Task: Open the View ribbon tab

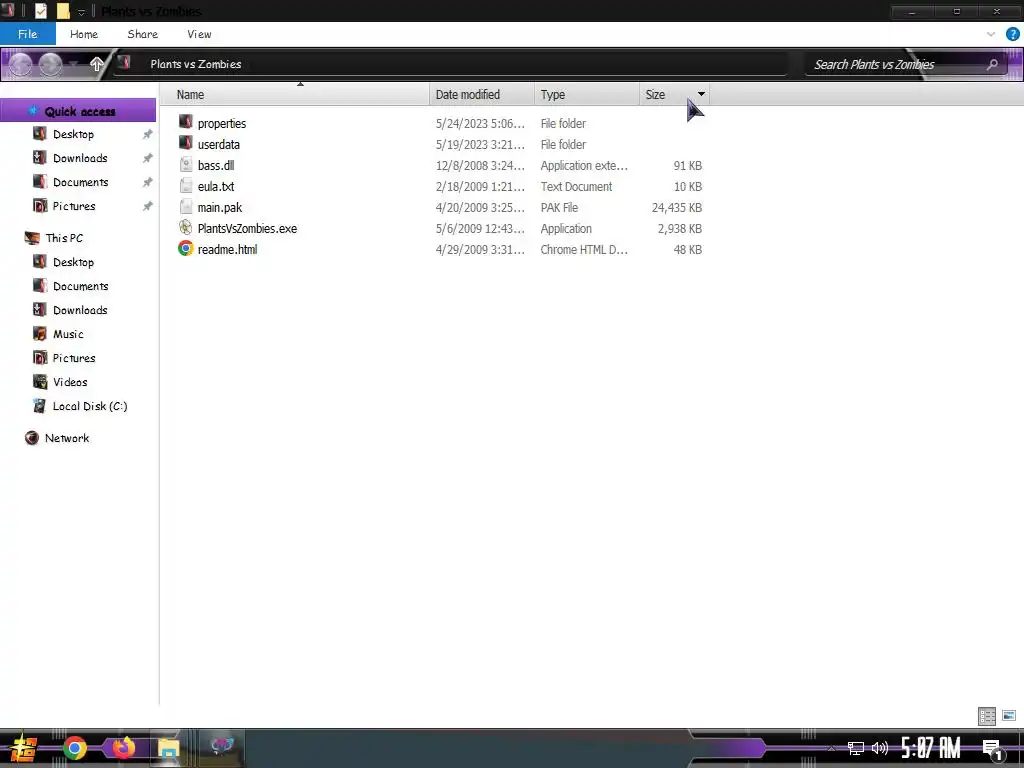Action: [199, 34]
